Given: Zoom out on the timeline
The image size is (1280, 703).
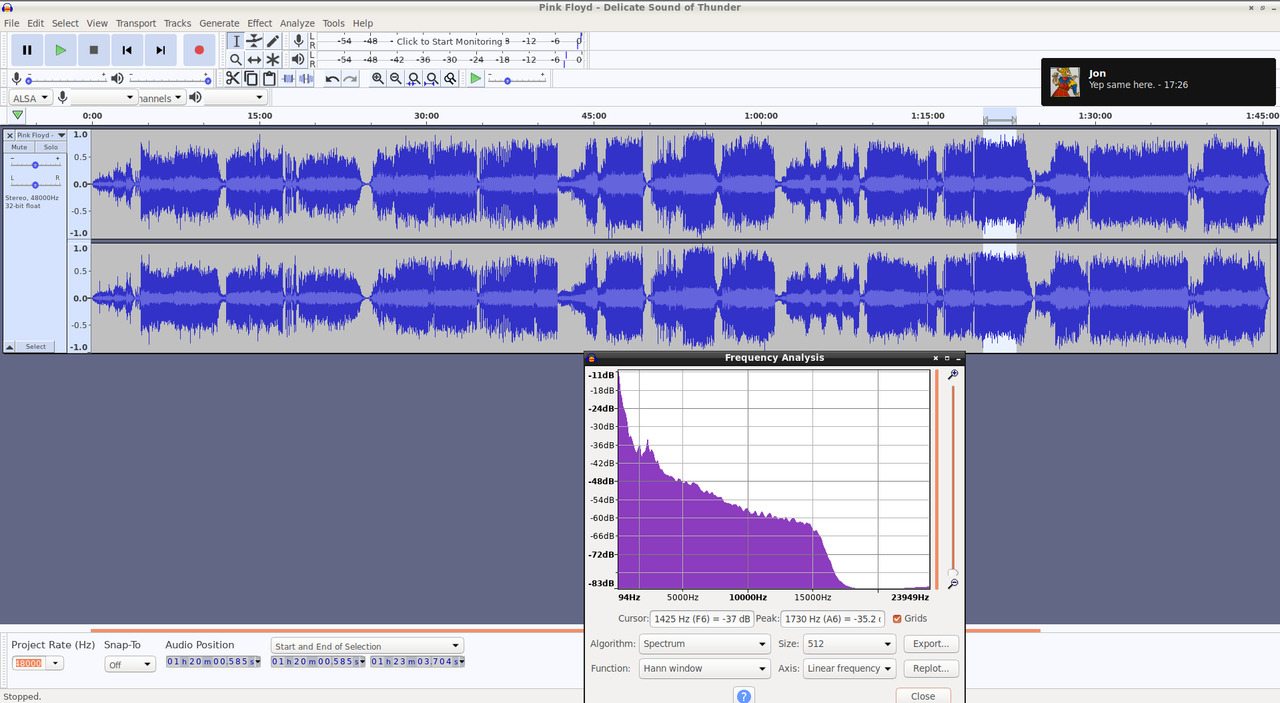Looking at the screenshot, I should click(396, 78).
